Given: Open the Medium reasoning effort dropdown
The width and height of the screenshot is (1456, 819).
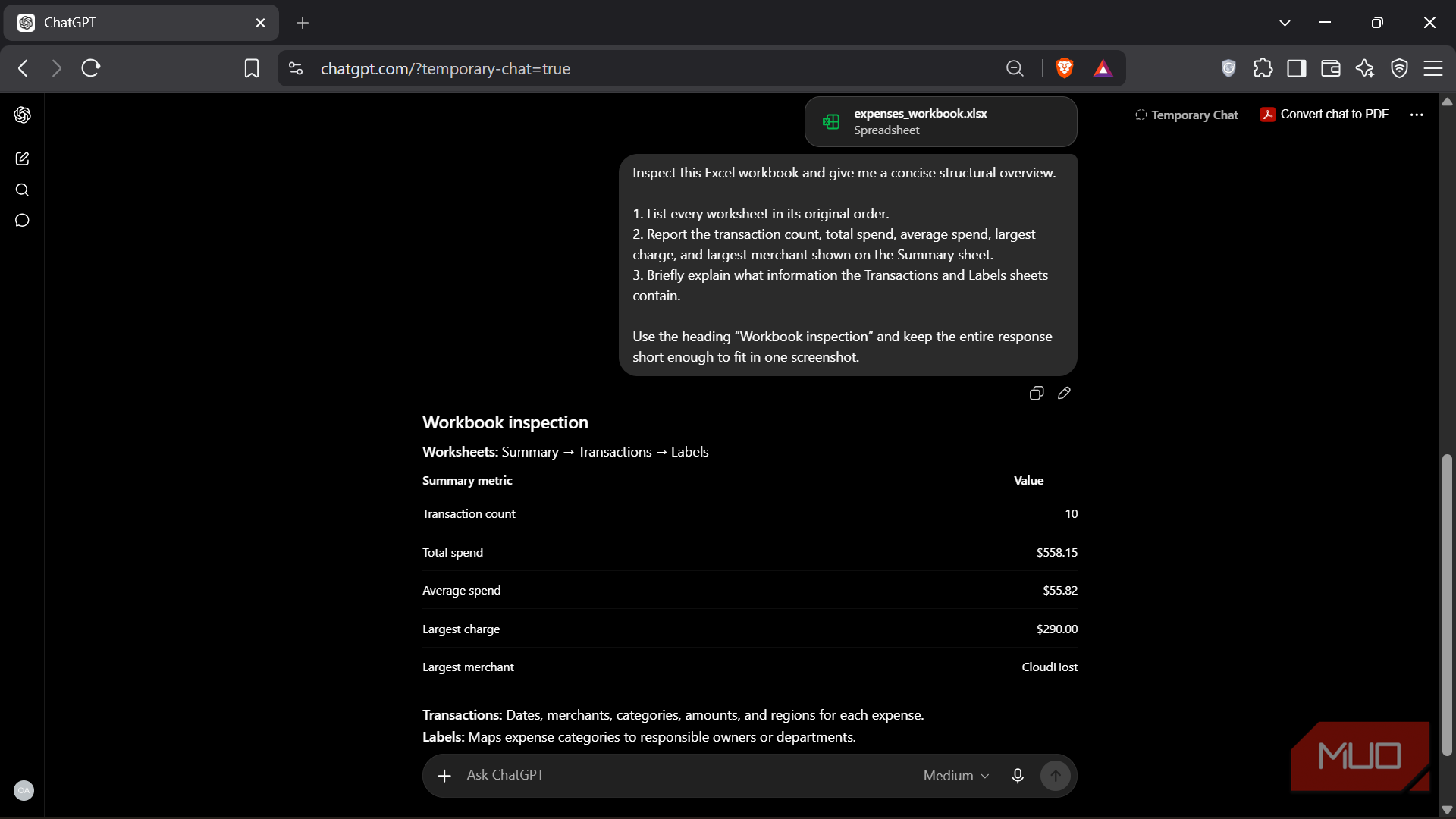Looking at the screenshot, I should click(x=956, y=776).
